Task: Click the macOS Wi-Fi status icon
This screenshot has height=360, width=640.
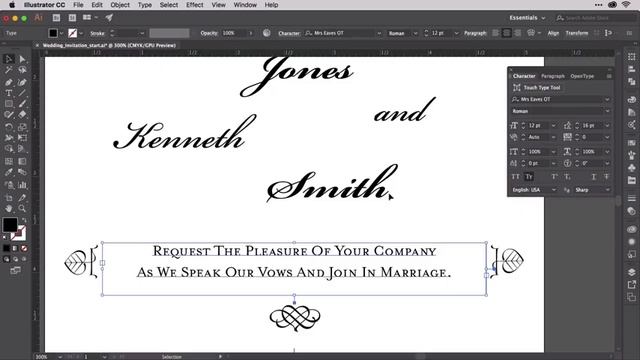Action: click(626, 5)
